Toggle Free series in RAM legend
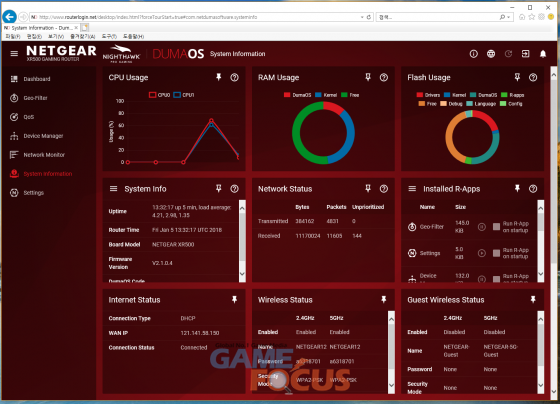560x404 pixels. coord(350,95)
